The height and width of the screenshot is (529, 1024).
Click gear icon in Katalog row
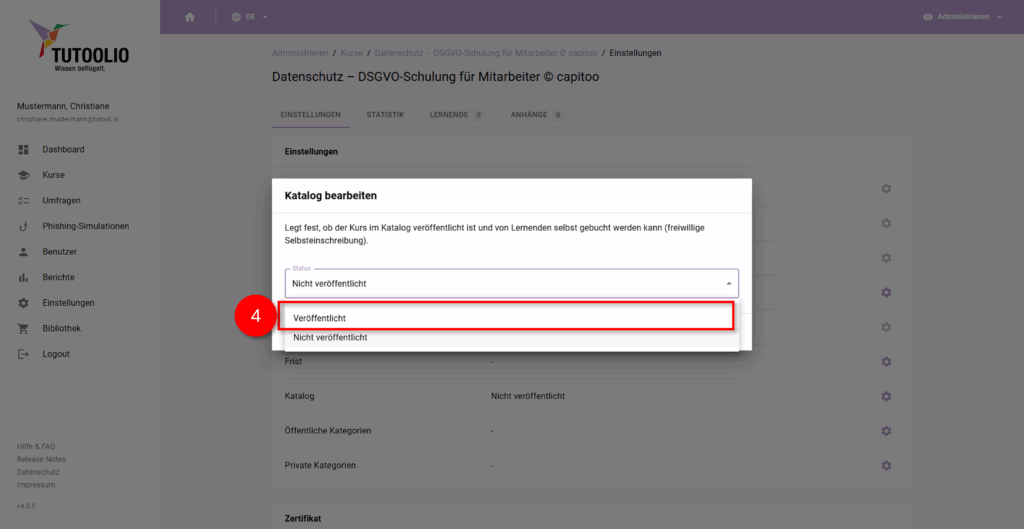tap(886, 396)
